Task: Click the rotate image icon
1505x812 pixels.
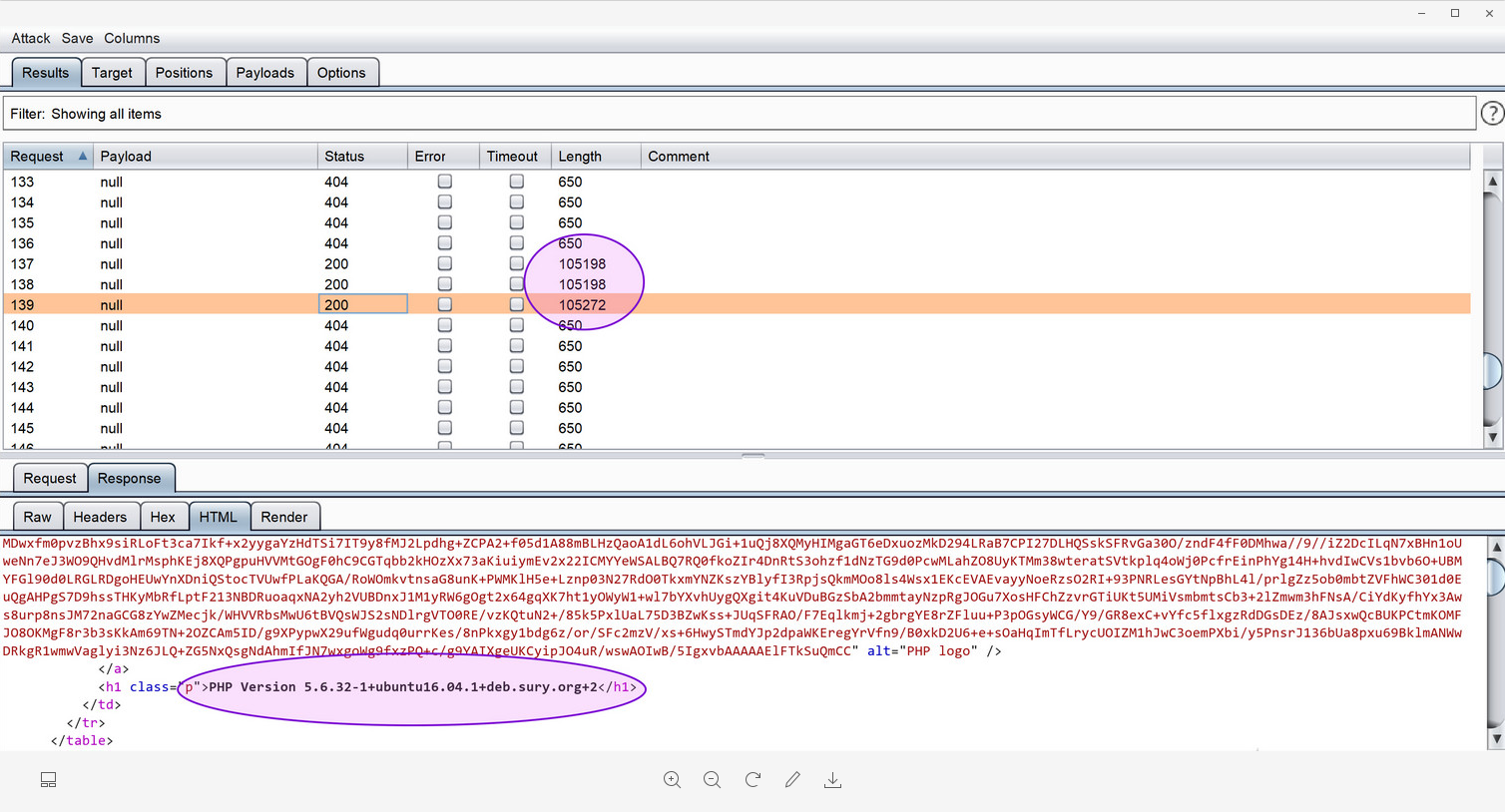Action: 752,779
